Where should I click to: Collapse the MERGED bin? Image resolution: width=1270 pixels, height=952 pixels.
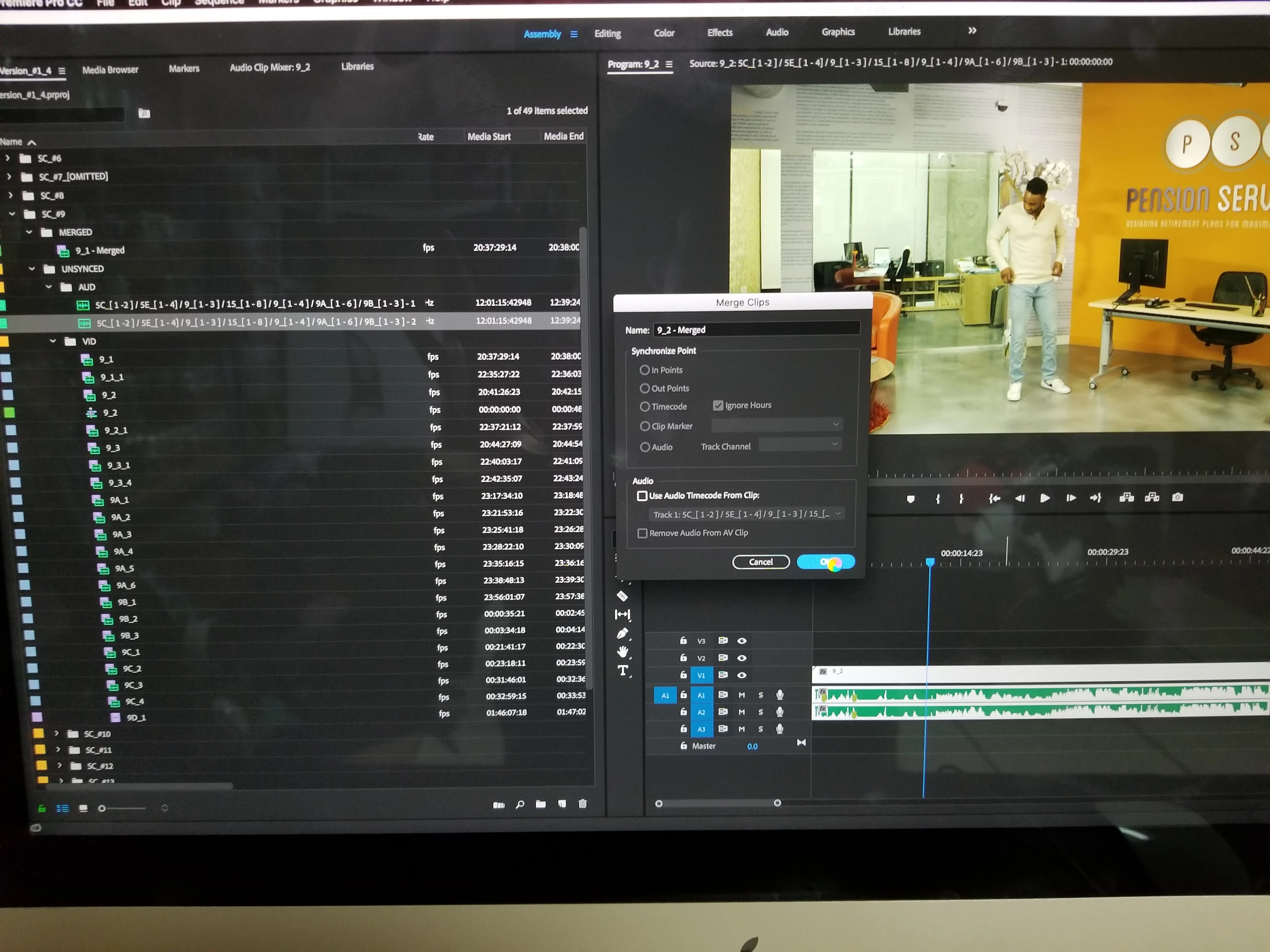(29, 232)
